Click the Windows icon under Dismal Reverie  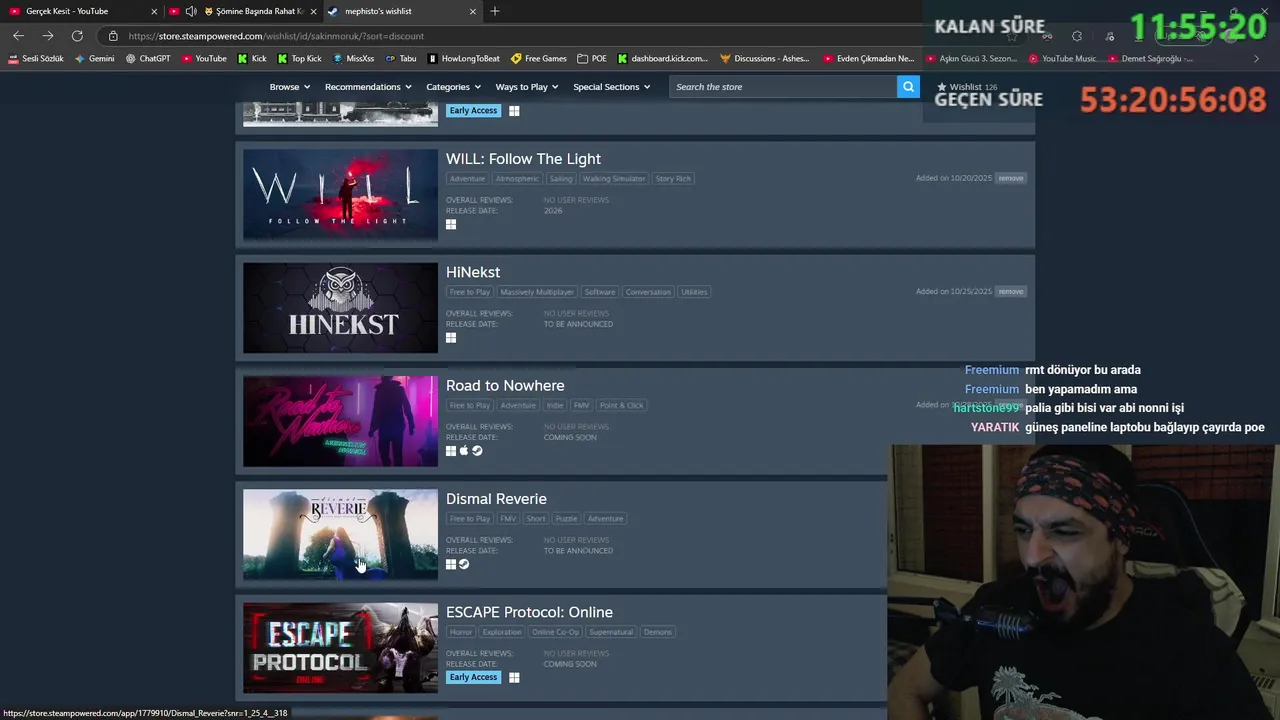pos(451,564)
